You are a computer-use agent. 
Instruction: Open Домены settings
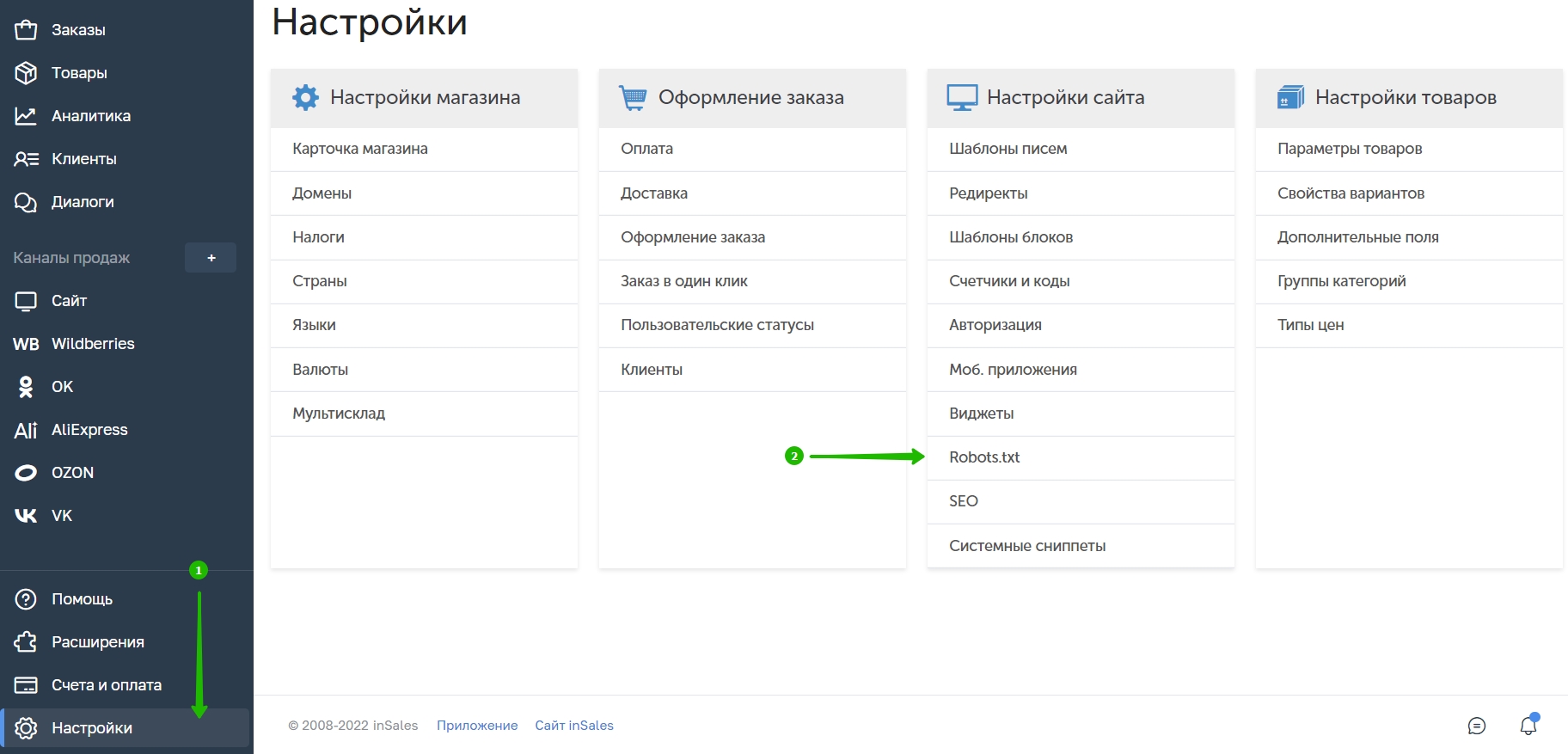[424, 193]
